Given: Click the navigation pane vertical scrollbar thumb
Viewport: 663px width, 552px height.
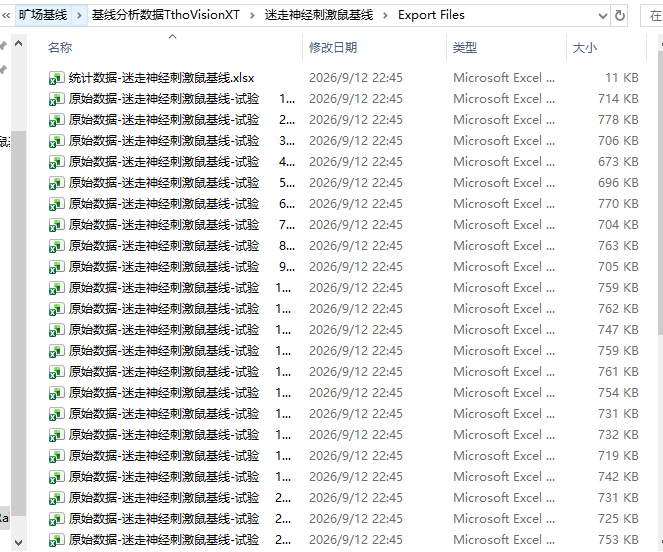Looking at the screenshot, I should [19, 324].
